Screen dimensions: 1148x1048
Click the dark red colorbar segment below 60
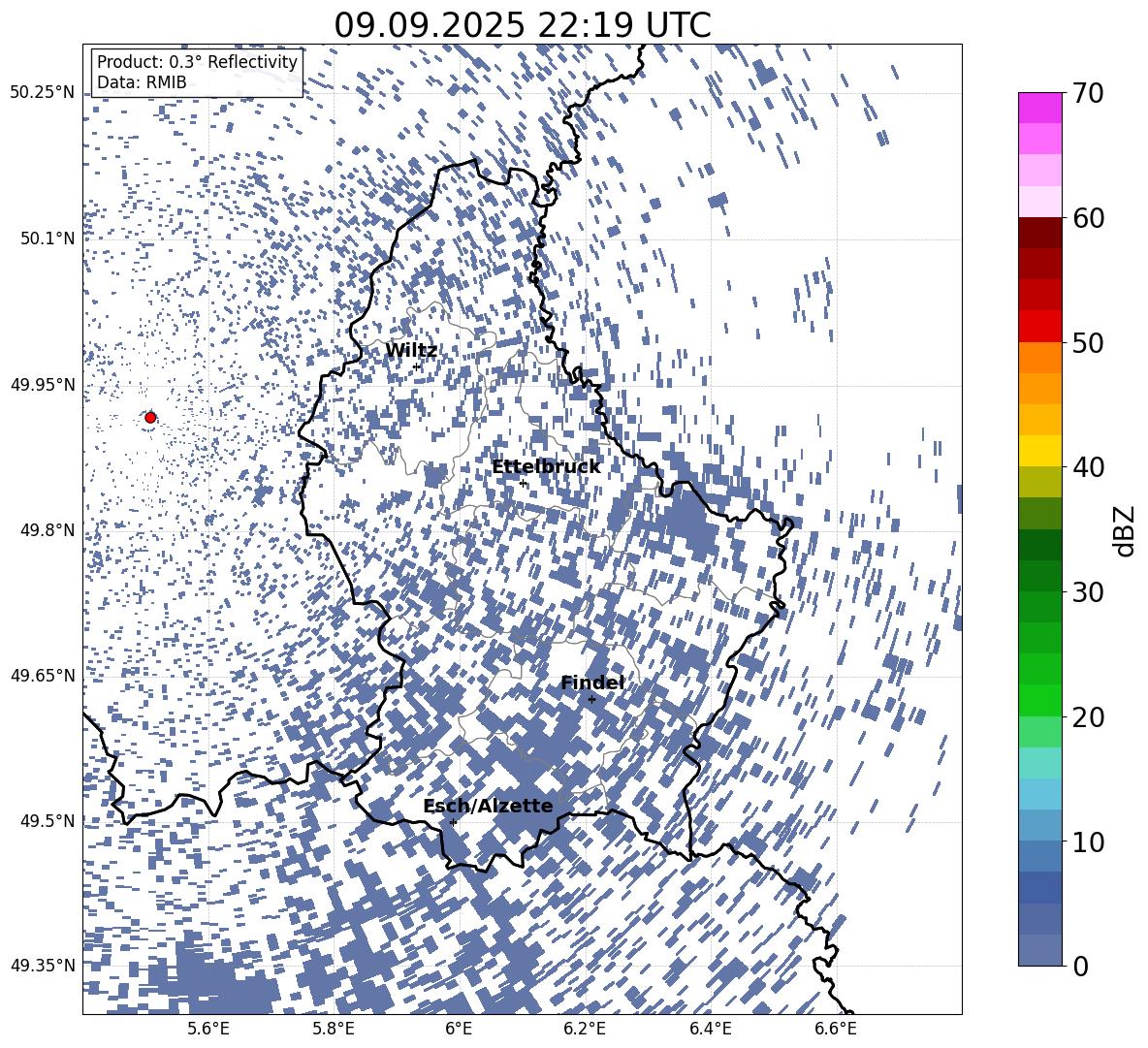pyautogui.click(x=1039, y=234)
